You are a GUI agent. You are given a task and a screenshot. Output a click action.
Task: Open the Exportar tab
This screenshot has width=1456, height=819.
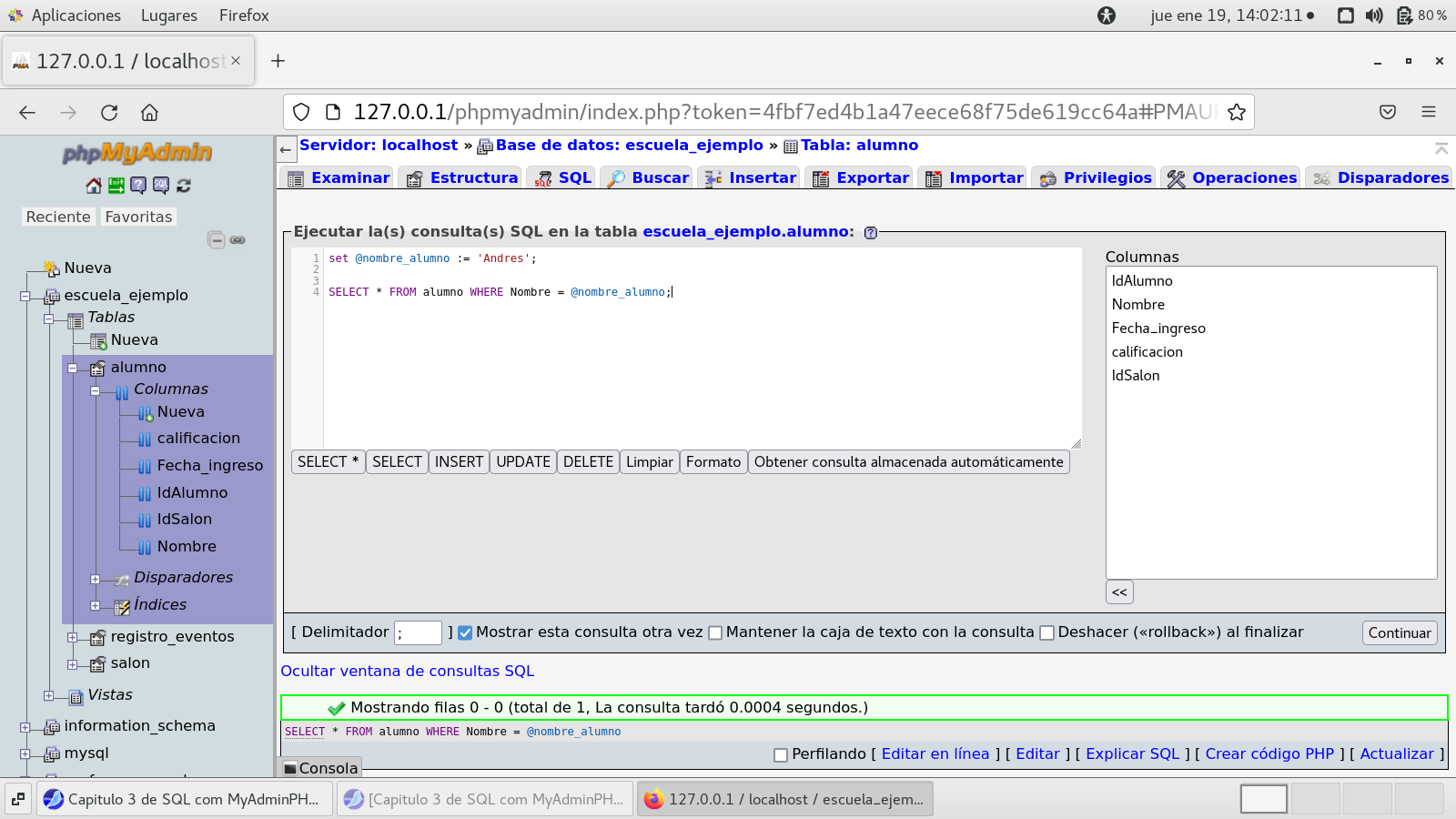tap(861, 178)
